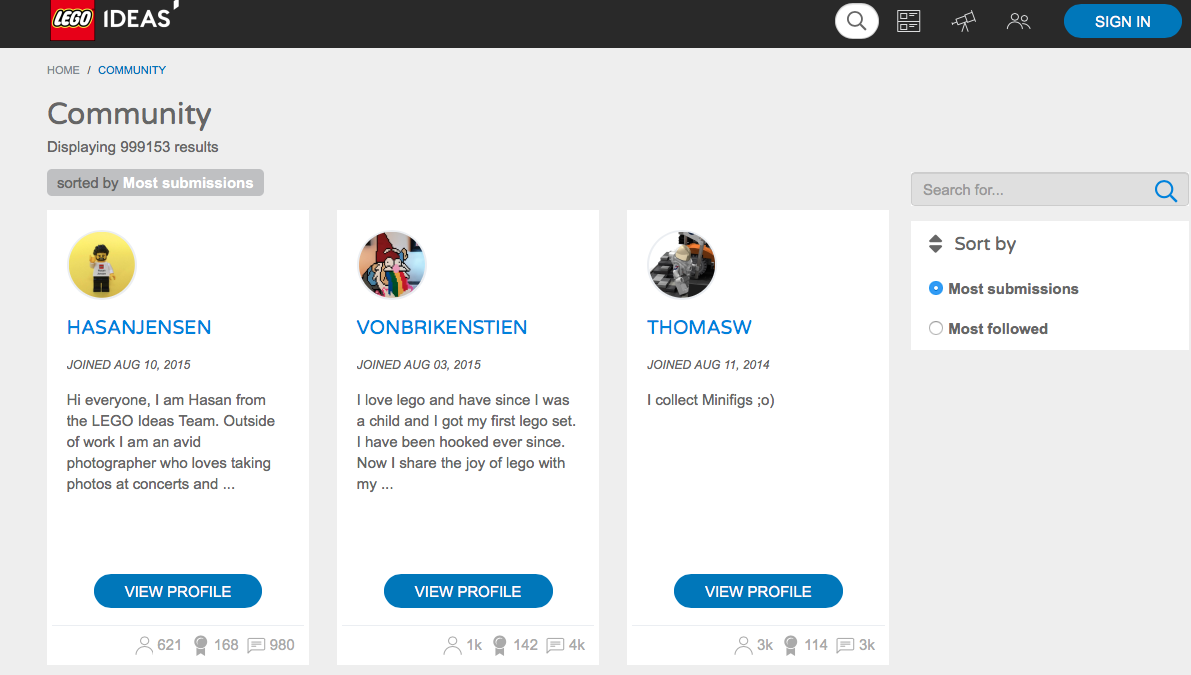Open the community people icon
The width and height of the screenshot is (1191, 675).
click(1018, 21)
